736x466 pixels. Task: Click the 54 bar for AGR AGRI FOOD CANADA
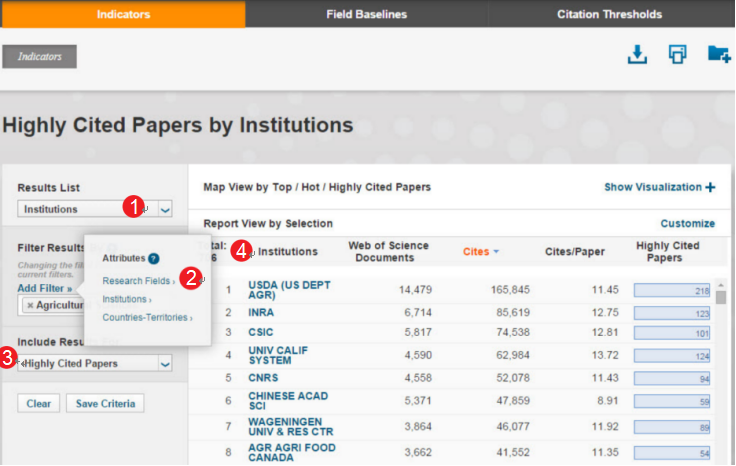point(672,453)
